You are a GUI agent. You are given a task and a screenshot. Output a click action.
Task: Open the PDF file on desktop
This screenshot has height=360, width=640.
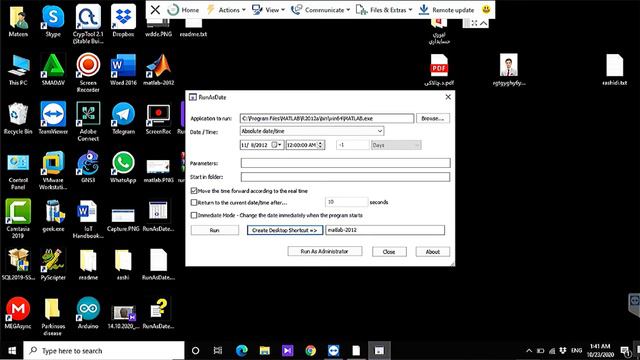pyautogui.click(x=439, y=69)
